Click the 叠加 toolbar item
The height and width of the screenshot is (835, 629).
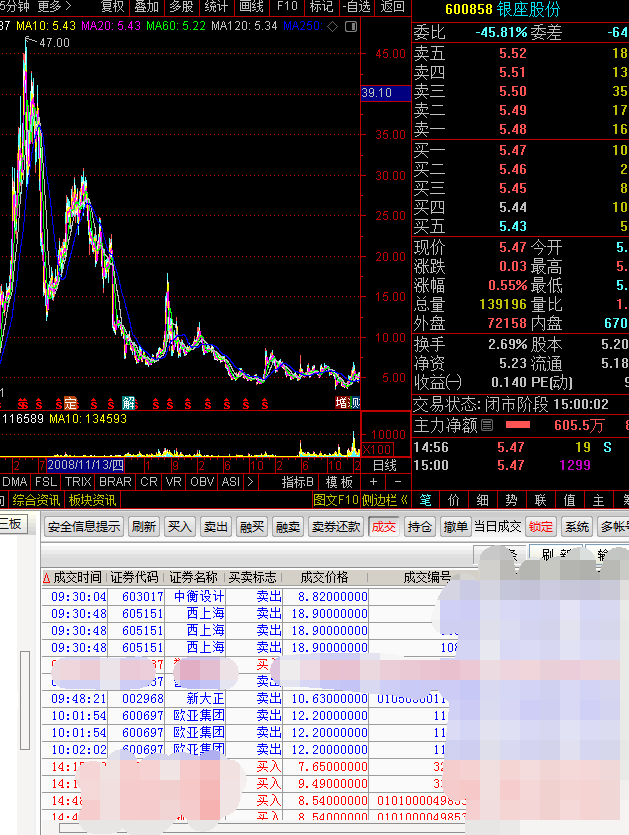pyautogui.click(x=146, y=6)
